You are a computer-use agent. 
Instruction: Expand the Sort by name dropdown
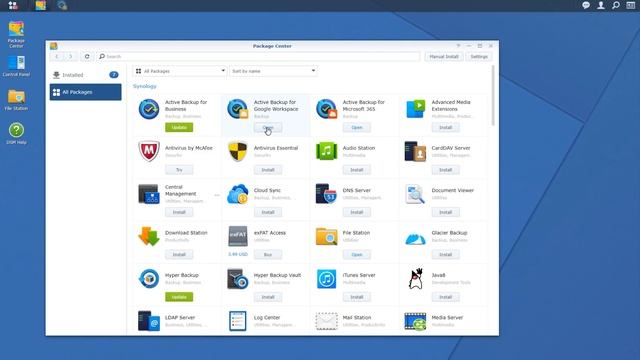pos(273,71)
